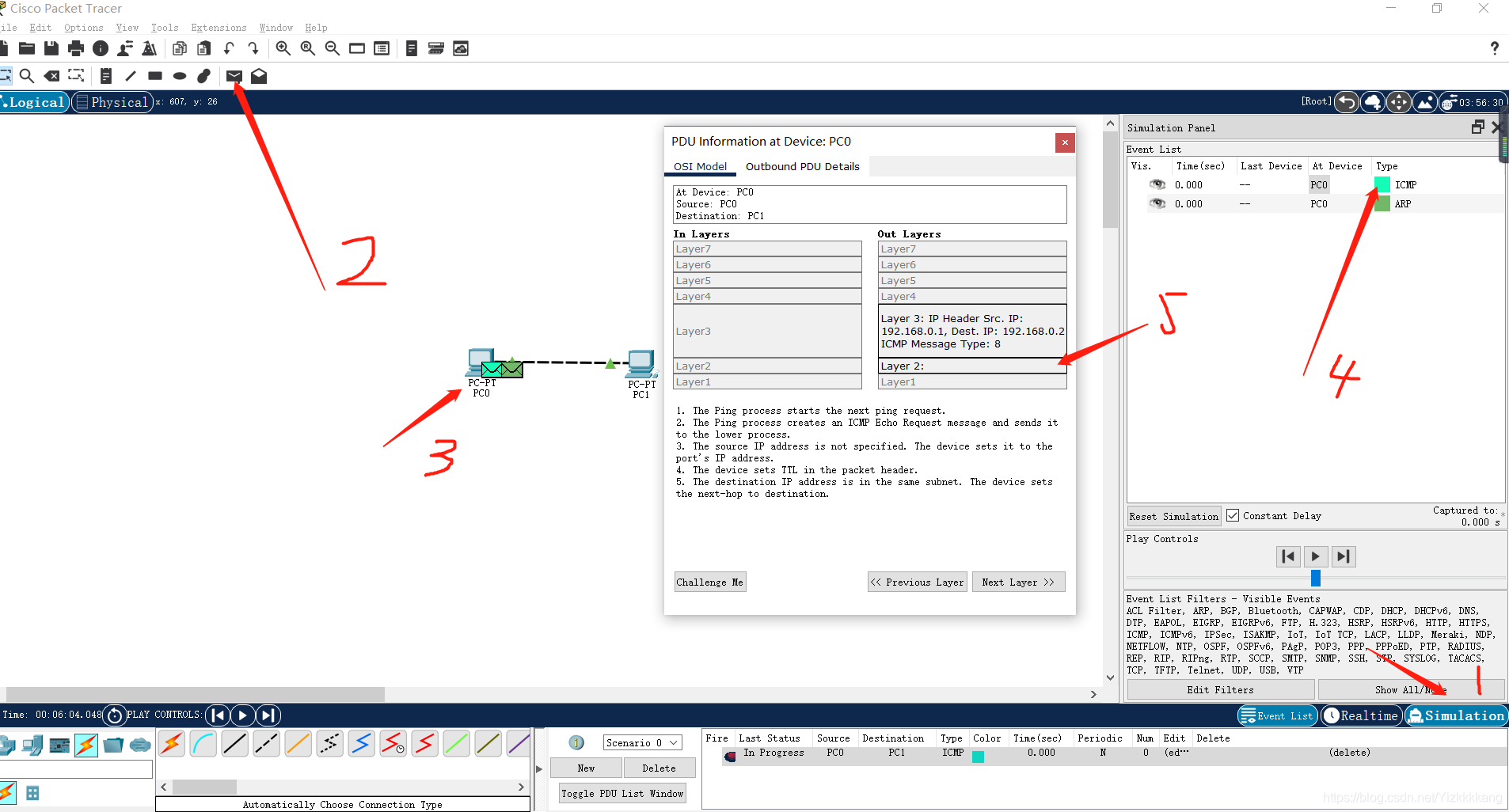Uncheck the Constant Delay checkbox
This screenshot has height=812, width=1509.
(1233, 515)
